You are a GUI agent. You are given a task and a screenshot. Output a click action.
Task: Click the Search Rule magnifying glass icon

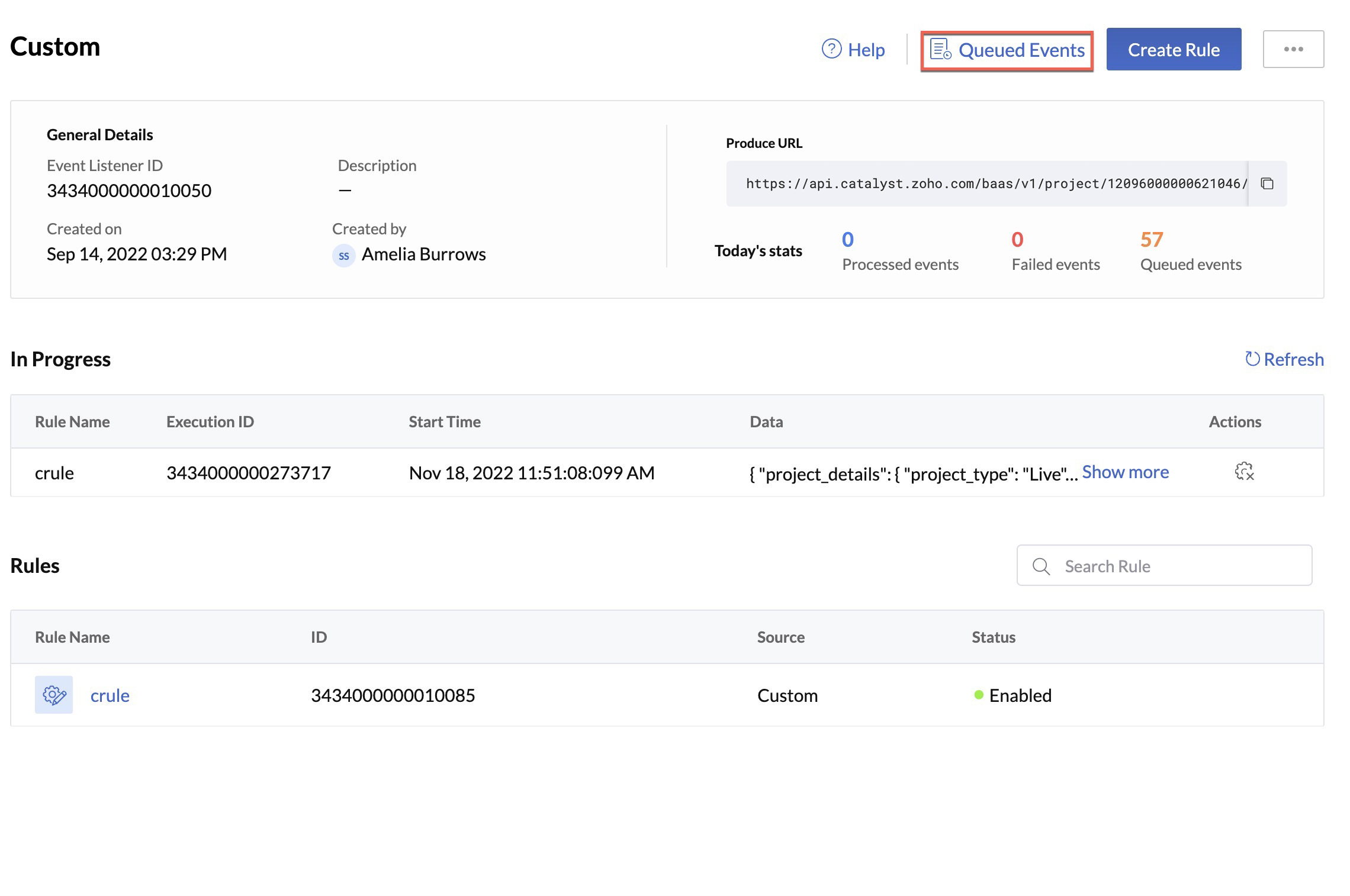[1041, 565]
